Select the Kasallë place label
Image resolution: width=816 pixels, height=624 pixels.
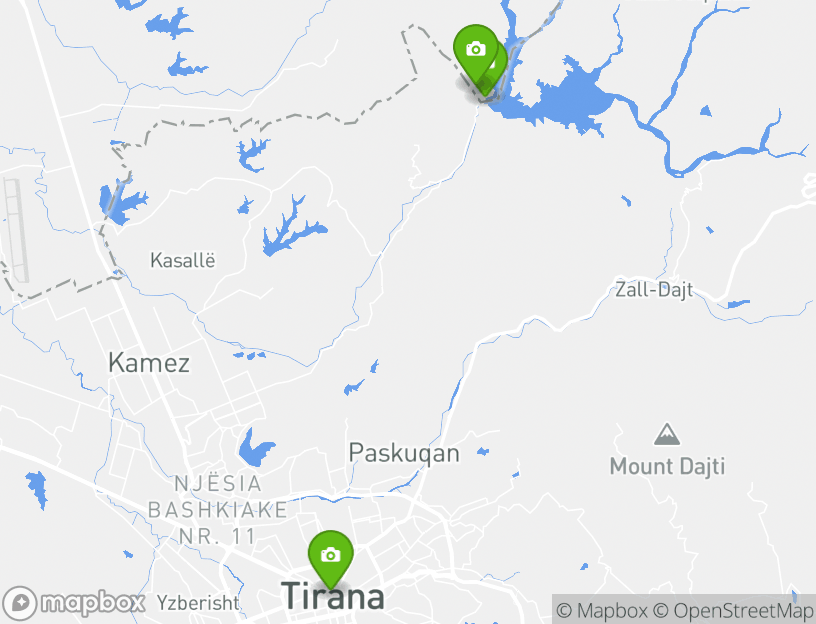(x=183, y=260)
